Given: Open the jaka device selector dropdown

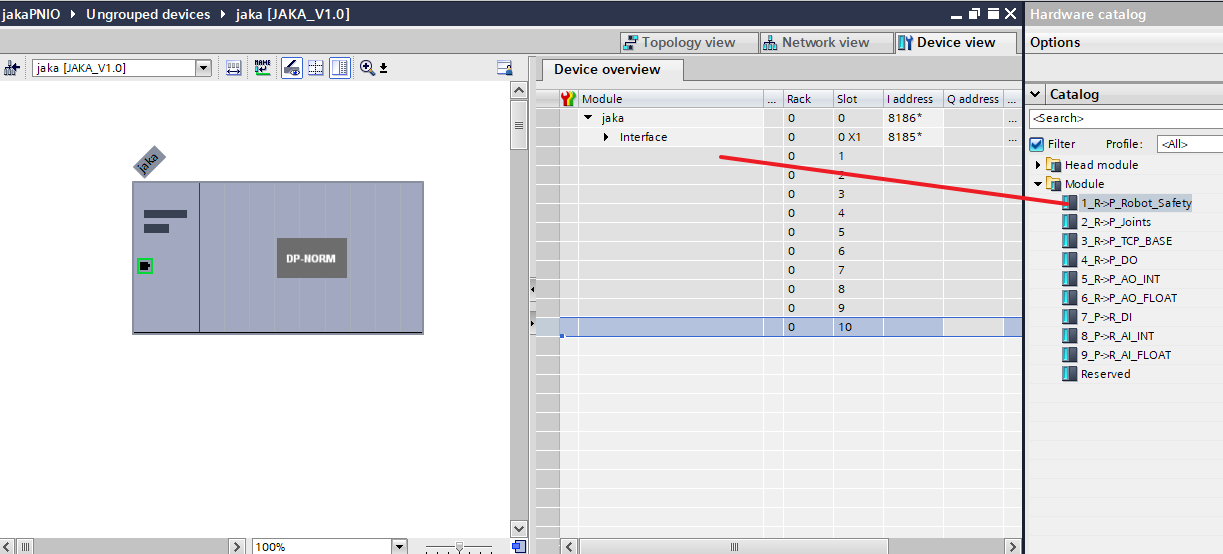Looking at the screenshot, I should click(x=204, y=68).
